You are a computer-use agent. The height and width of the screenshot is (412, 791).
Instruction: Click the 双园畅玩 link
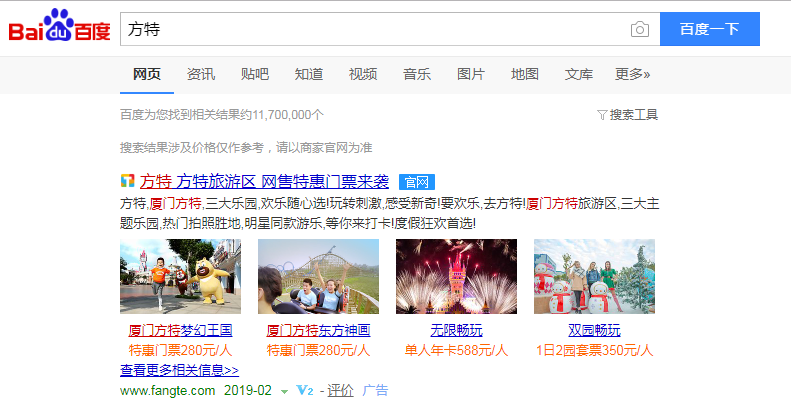pos(594,330)
